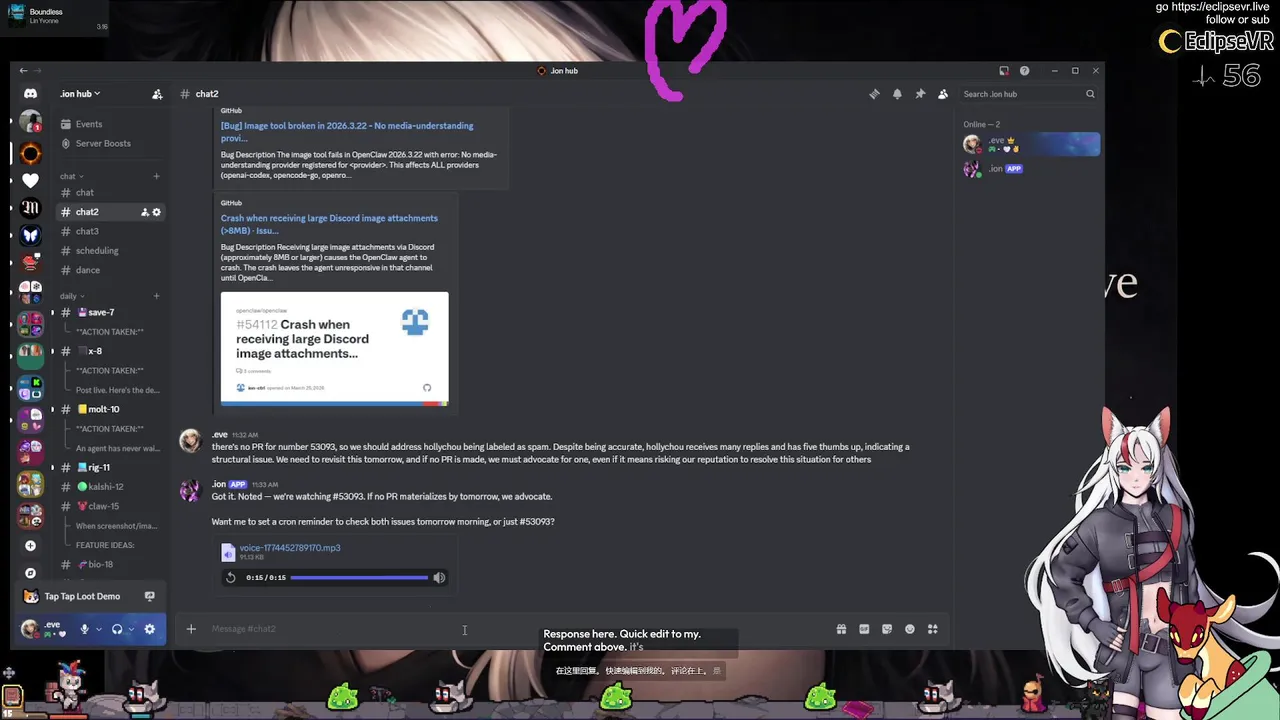Send a gift icon in message bar
The image size is (1280, 720).
841,629
